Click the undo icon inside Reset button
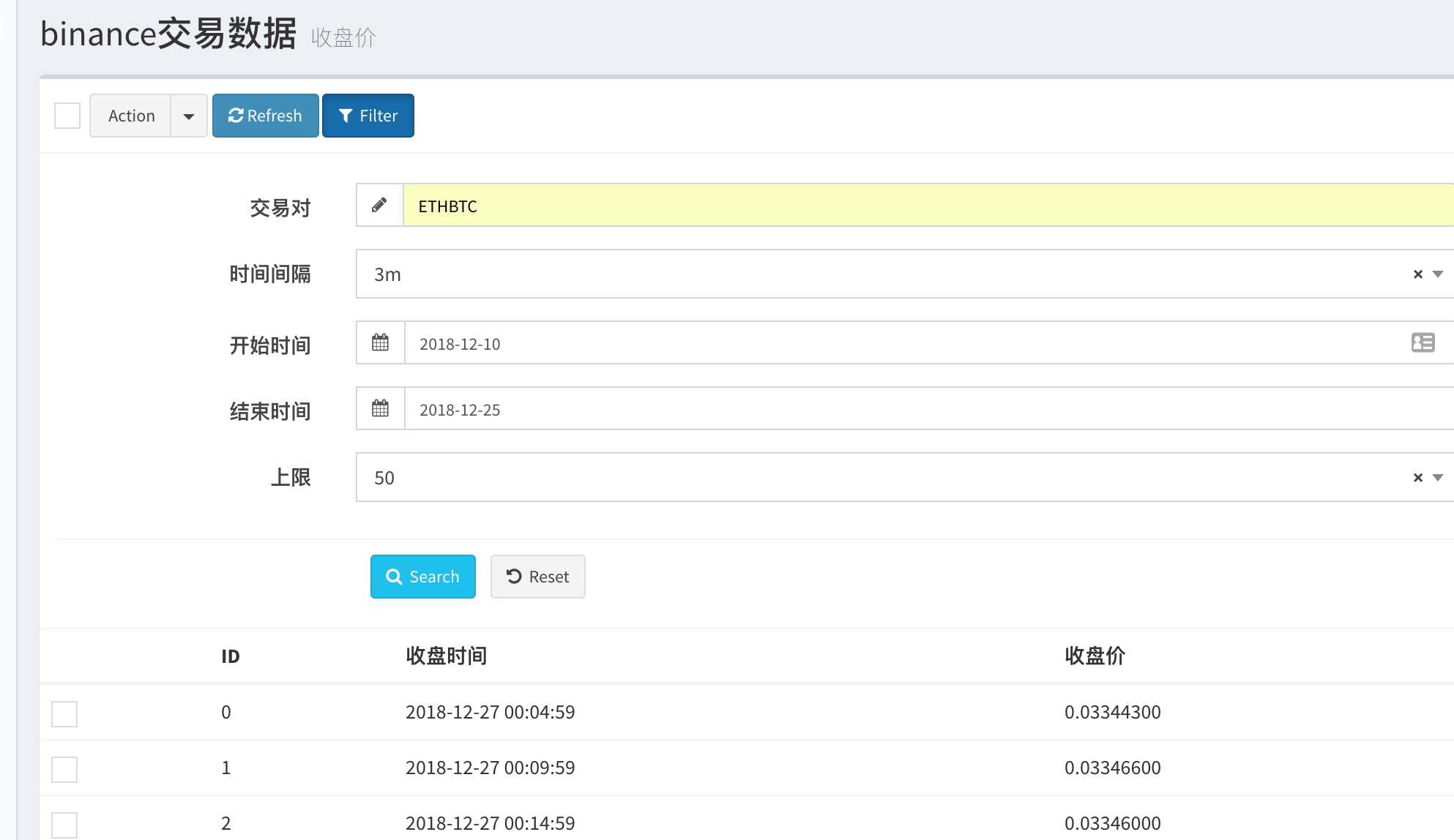This screenshot has height=840, width=1454. pyautogui.click(x=512, y=577)
